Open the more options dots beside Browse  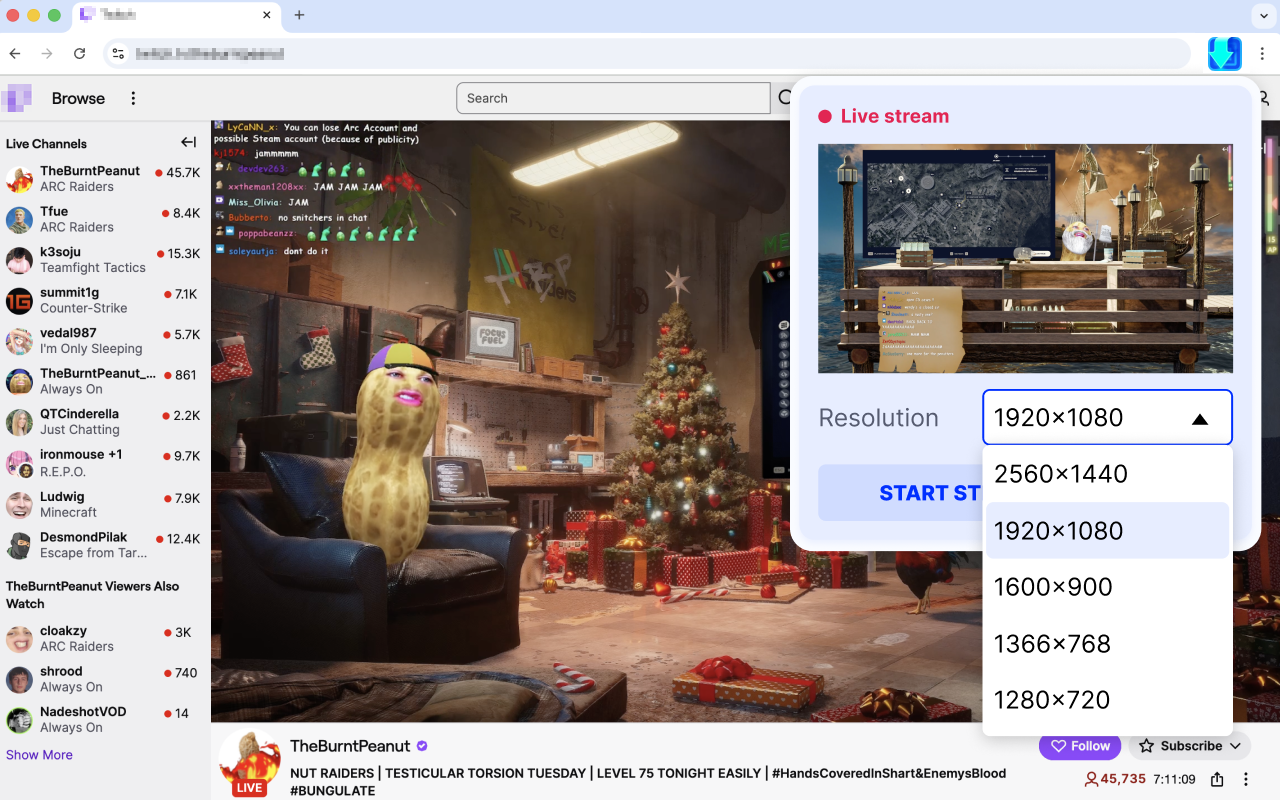133,98
